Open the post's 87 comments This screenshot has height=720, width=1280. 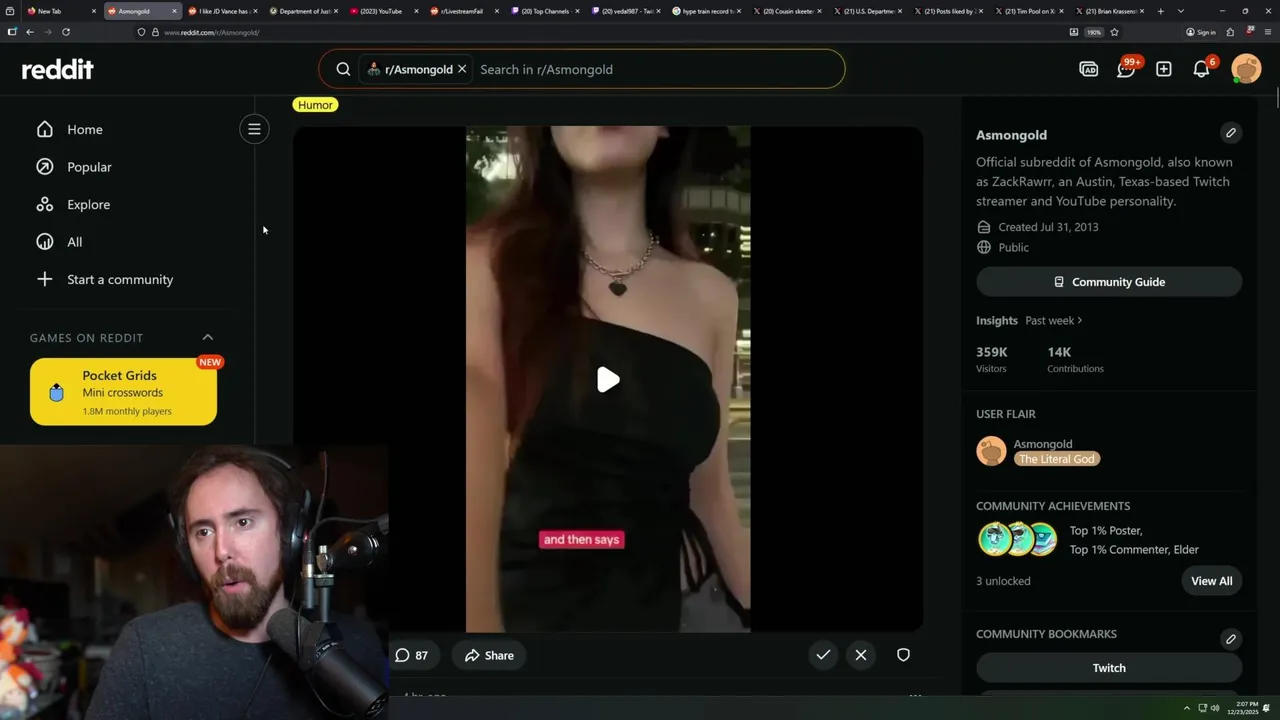click(411, 655)
